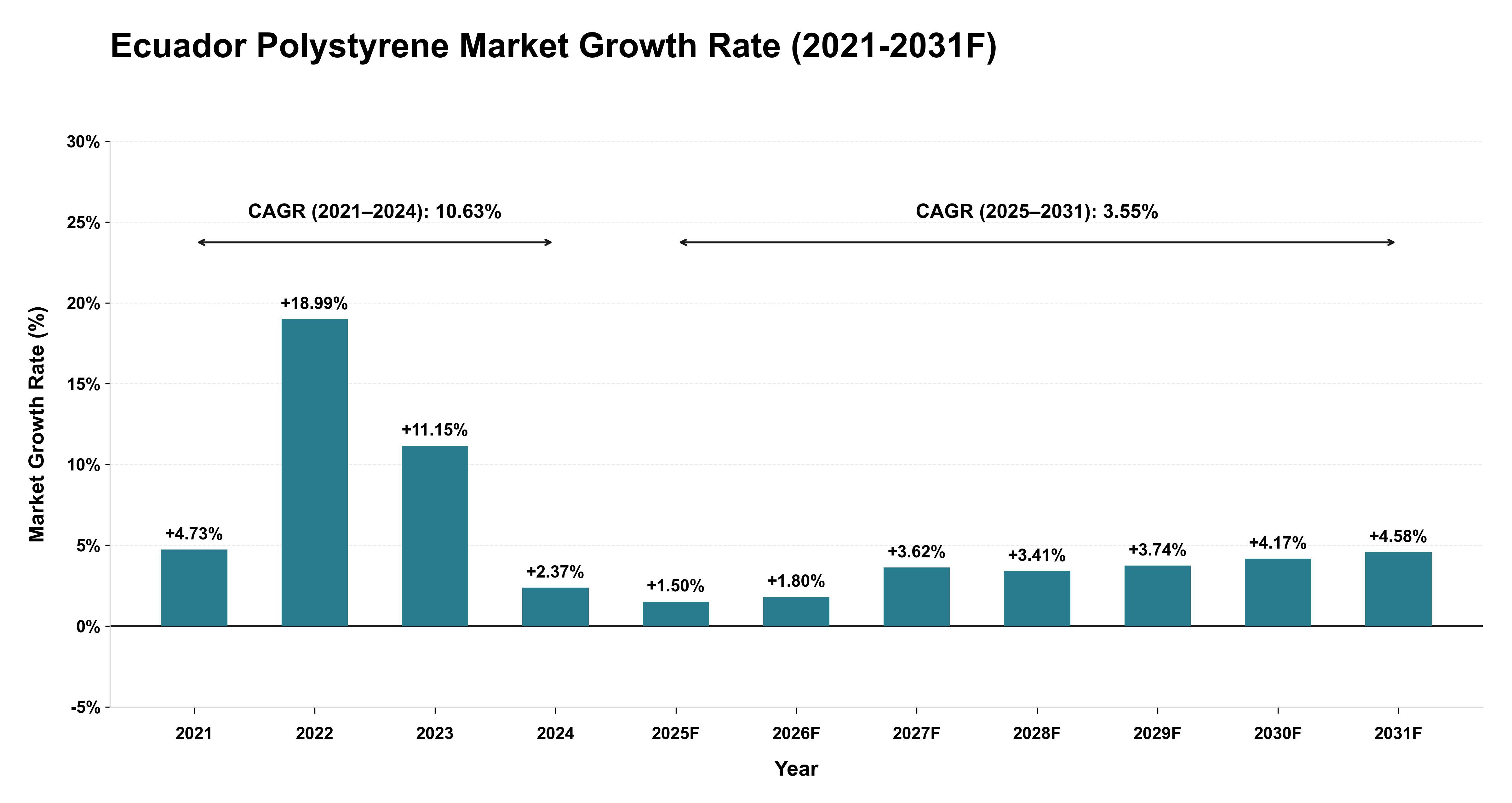The width and height of the screenshot is (1512, 803).
Task: Click the '2027F' x-axis label
Action: pos(916,734)
